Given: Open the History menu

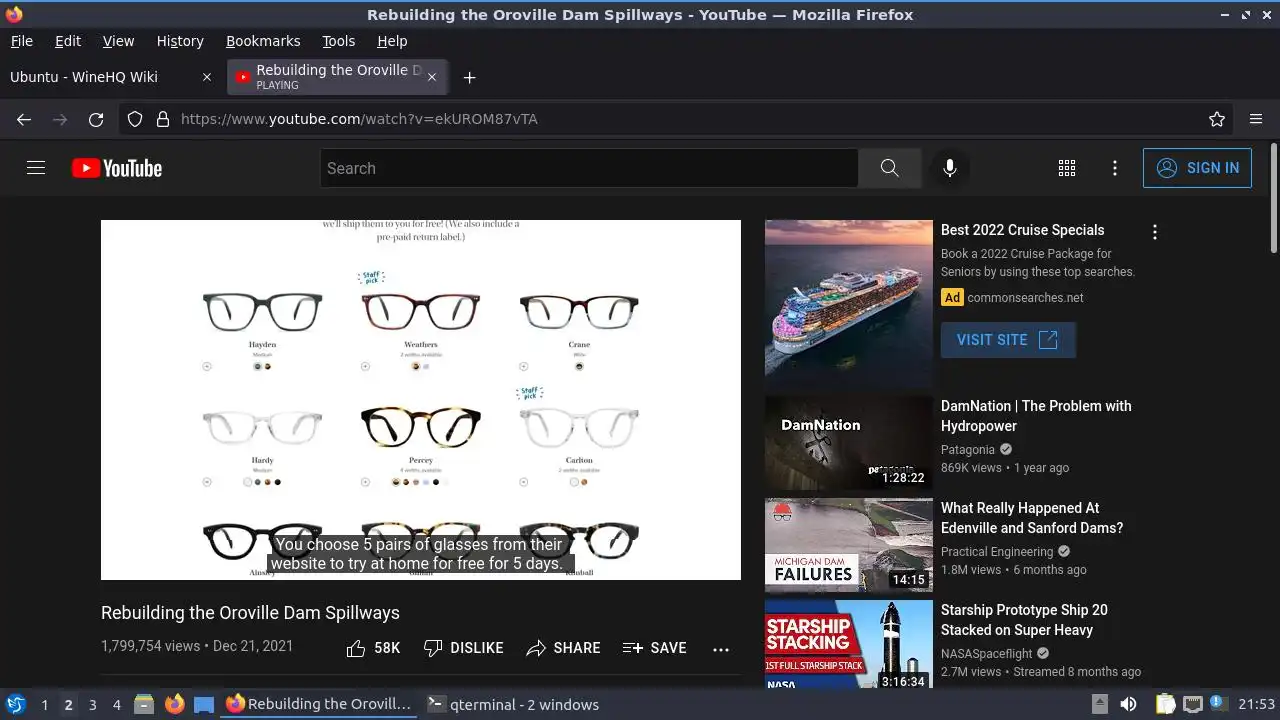Looking at the screenshot, I should pos(180,41).
